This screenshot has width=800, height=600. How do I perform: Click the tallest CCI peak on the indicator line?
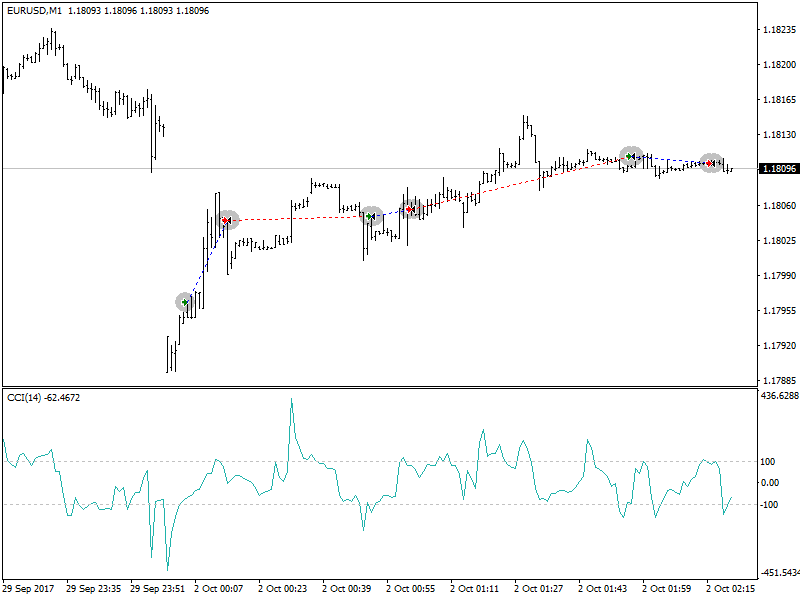click(292, 400)
